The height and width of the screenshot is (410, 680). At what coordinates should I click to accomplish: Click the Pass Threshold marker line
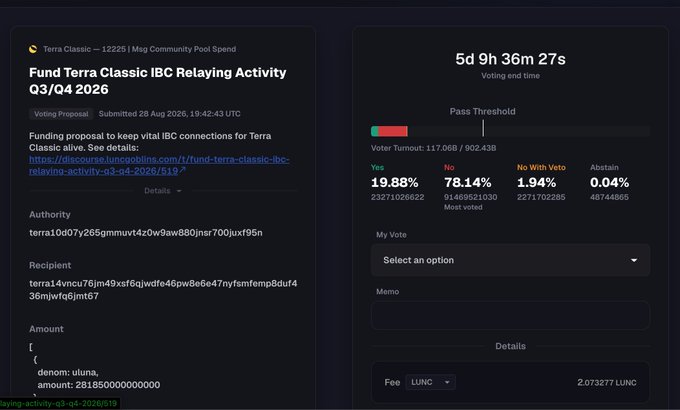point(483,128)
